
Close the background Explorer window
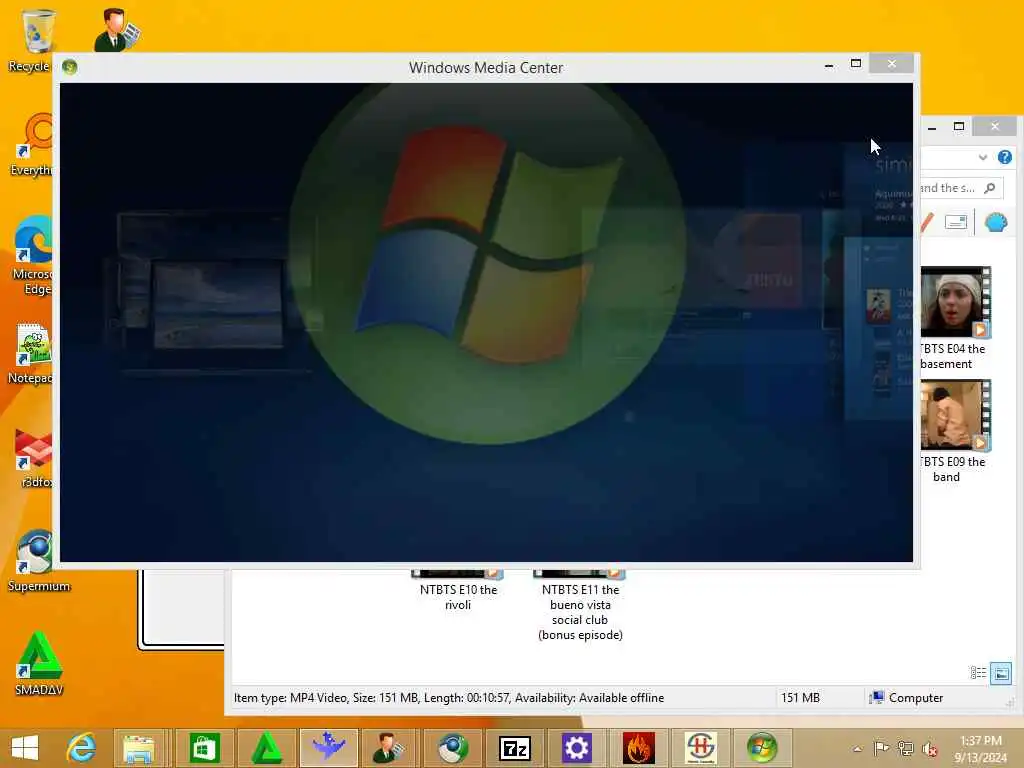[x=995, y=126]
